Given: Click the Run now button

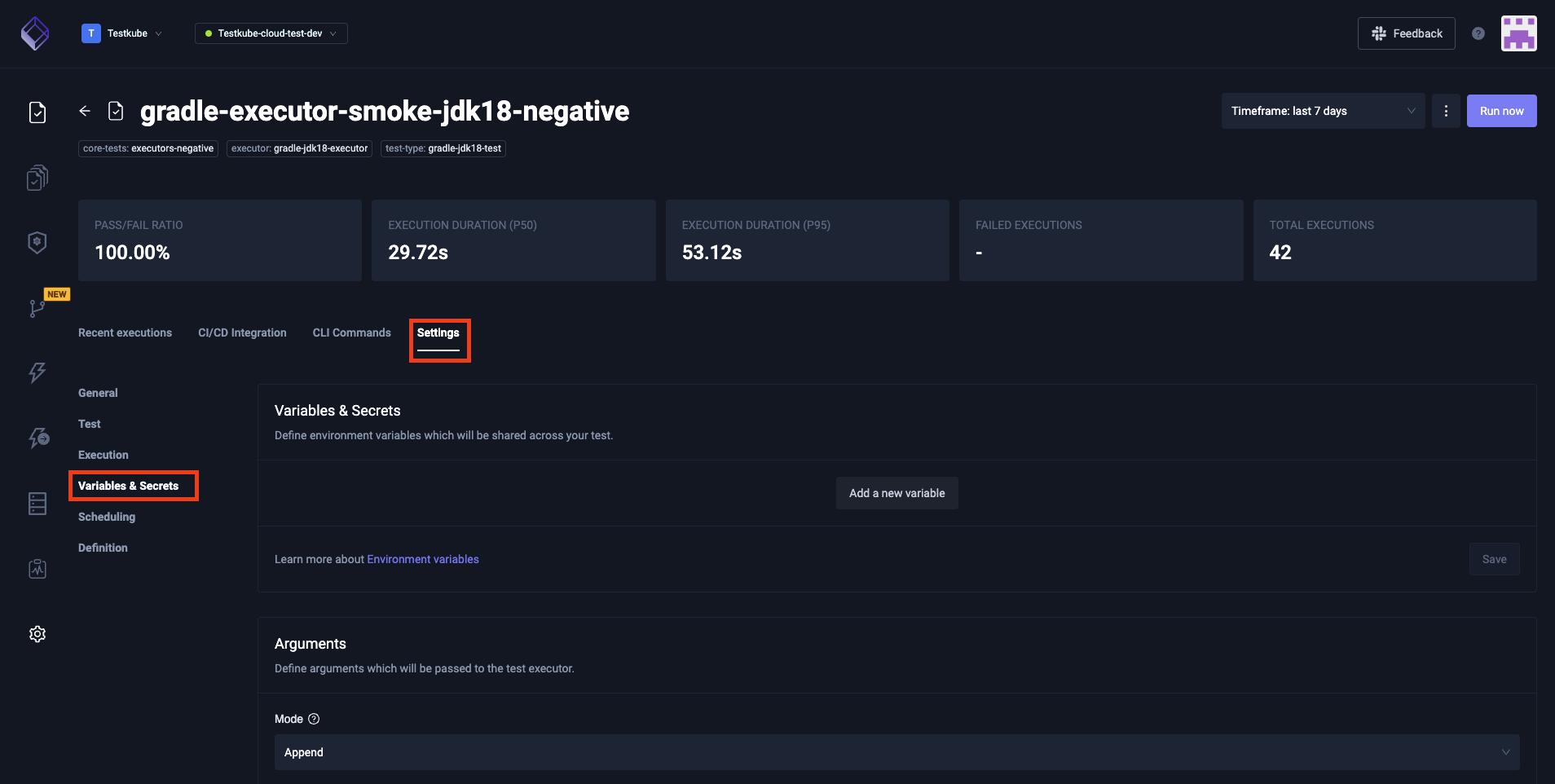Looking at the screenshot, I should click(x=1501, y=111).
